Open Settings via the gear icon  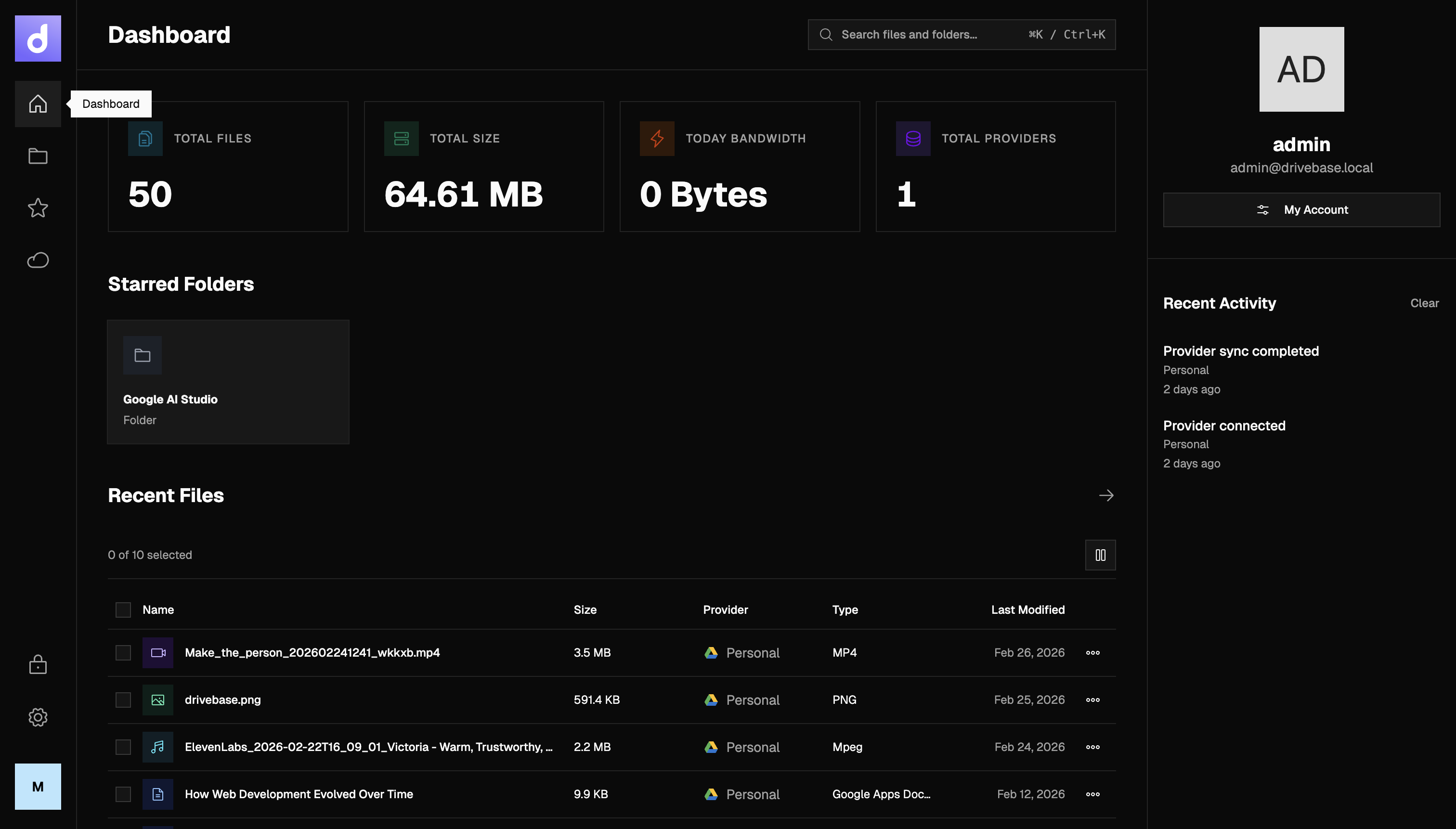[38, 717]
